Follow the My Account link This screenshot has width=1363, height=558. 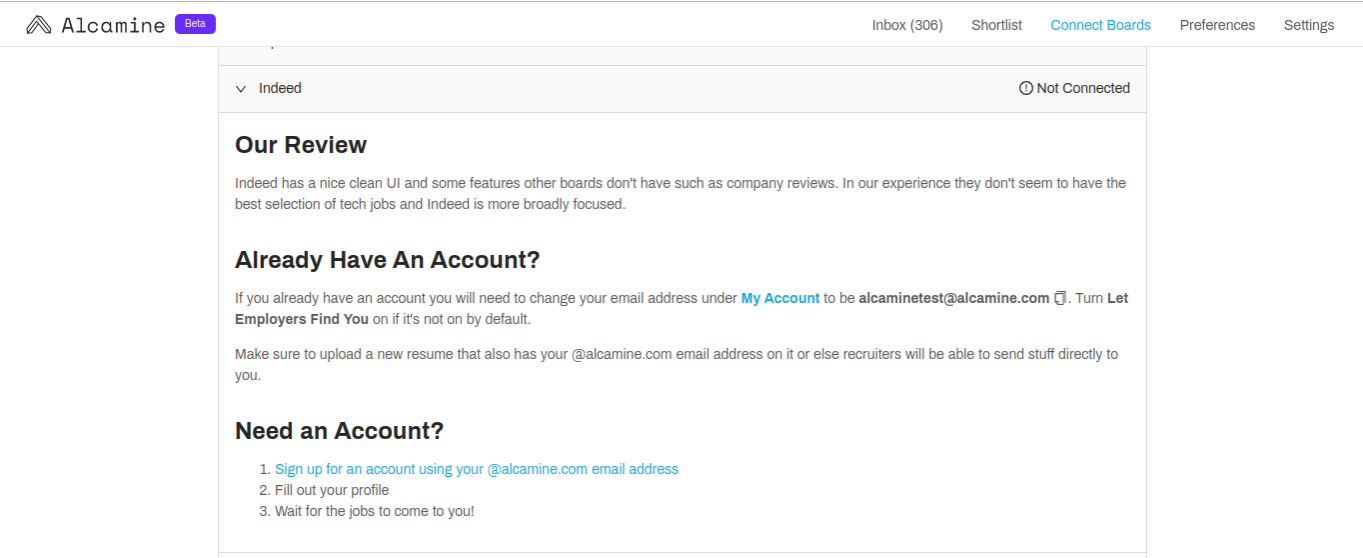coord(780,298)
